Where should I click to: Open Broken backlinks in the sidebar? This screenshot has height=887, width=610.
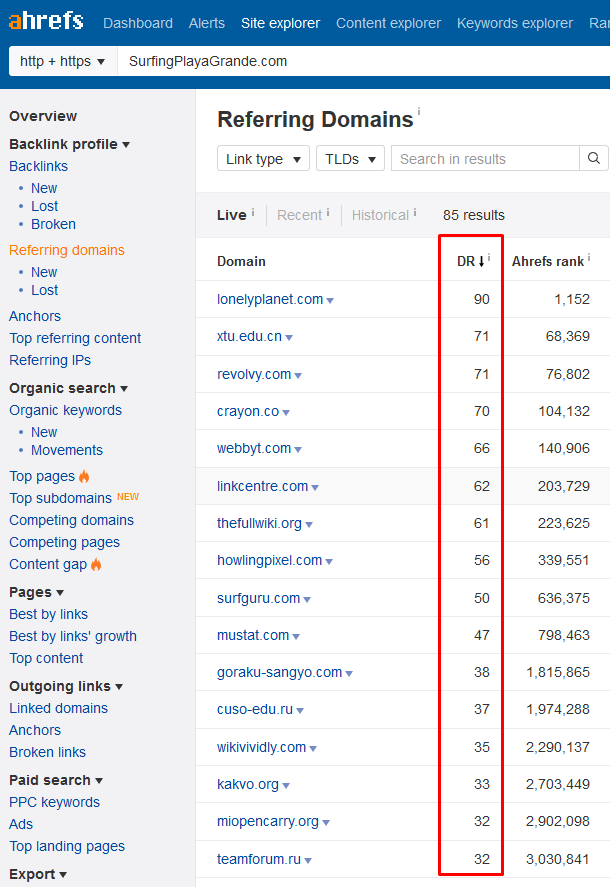click(x=53, y=225)
